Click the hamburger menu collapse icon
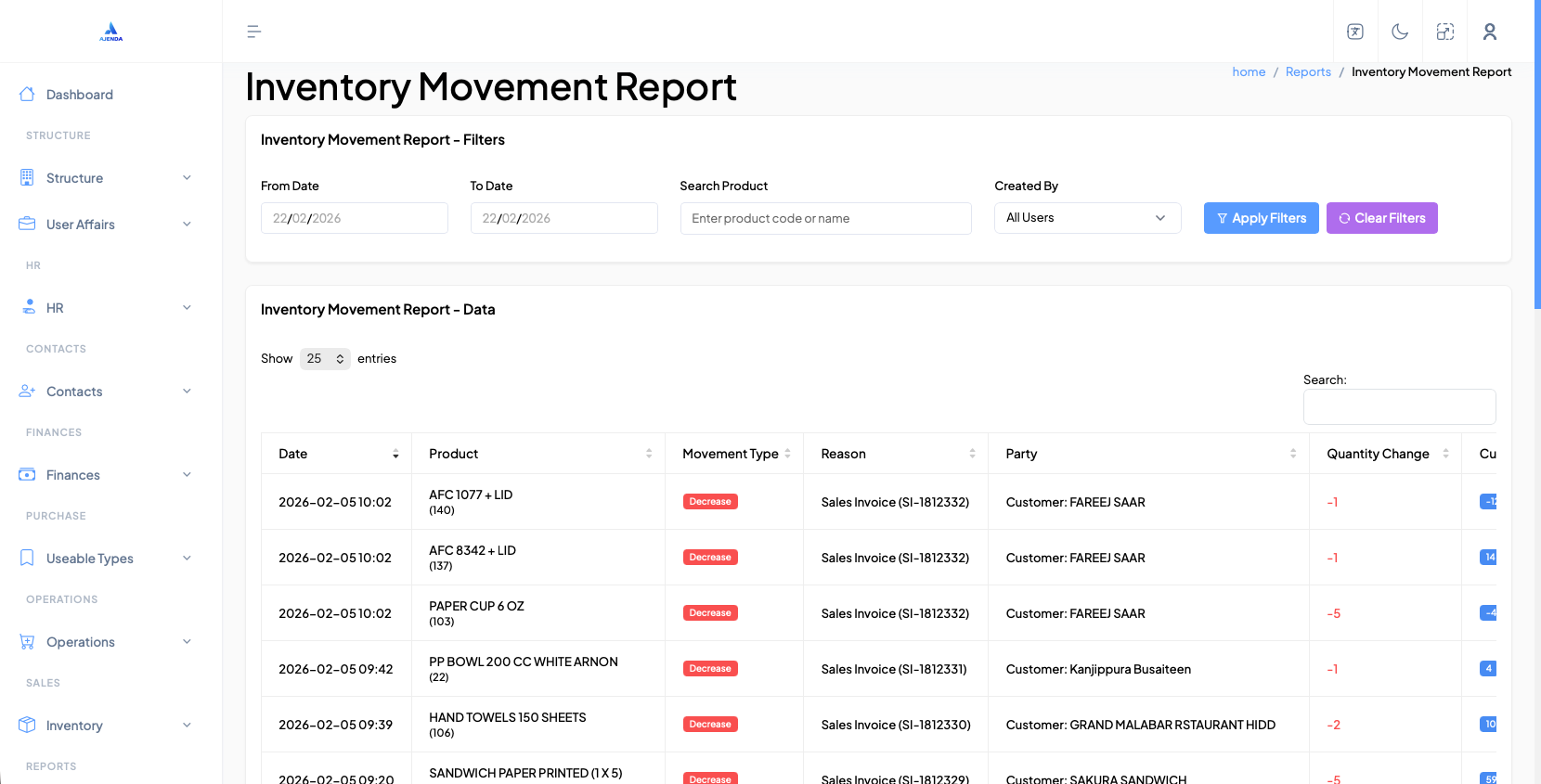This screenshot has height=784, width=1541. [253, 32]
